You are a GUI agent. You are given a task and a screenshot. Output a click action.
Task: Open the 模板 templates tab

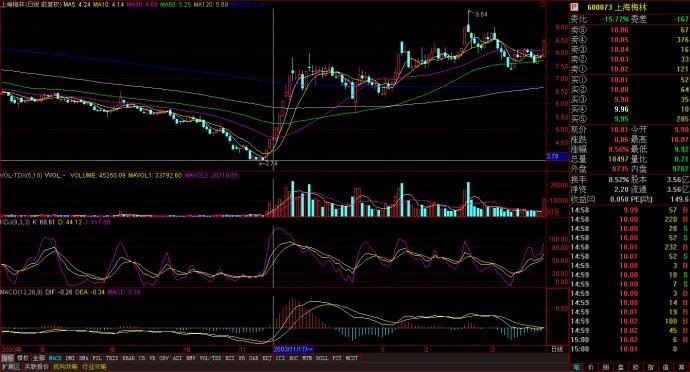pos(23,358)
